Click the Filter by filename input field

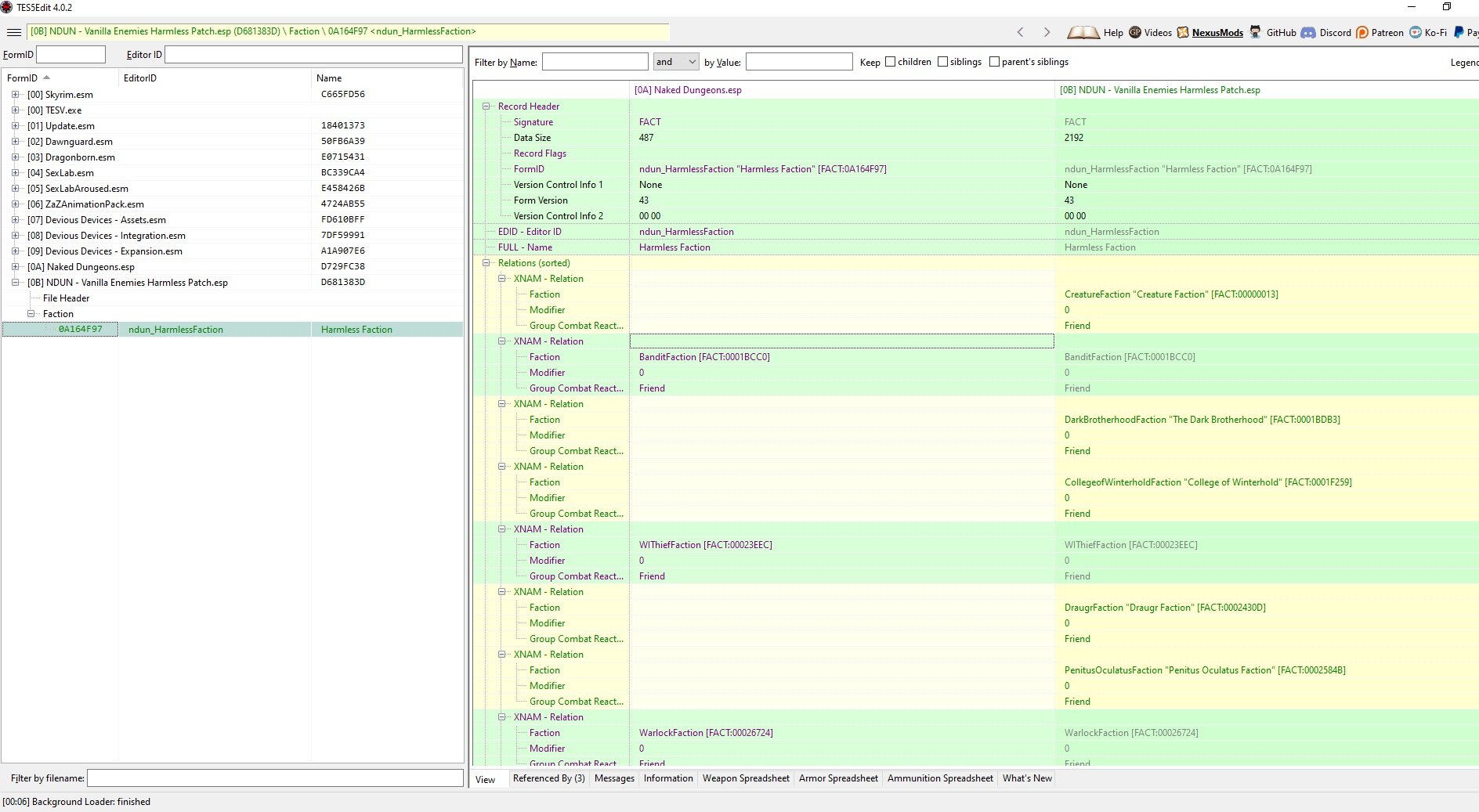coord(275,778)
